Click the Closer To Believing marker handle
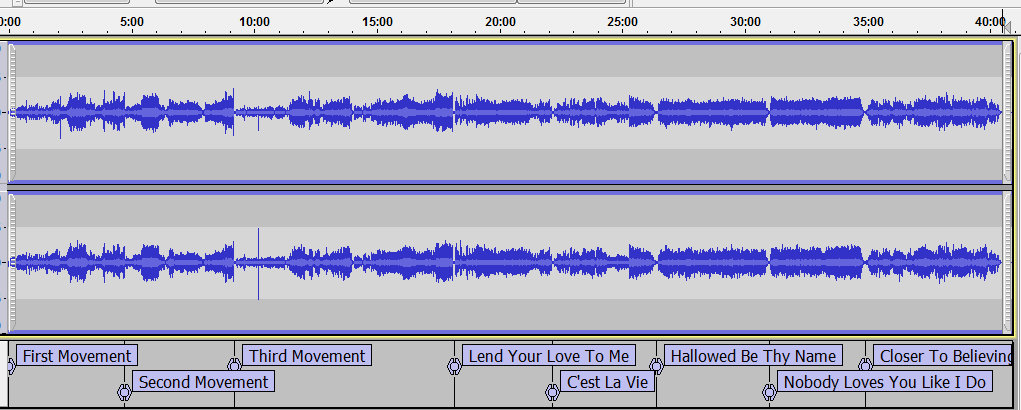 point(865,365)
